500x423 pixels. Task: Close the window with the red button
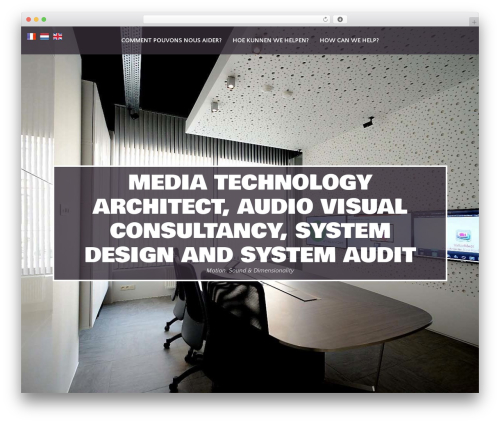(29, 19)
